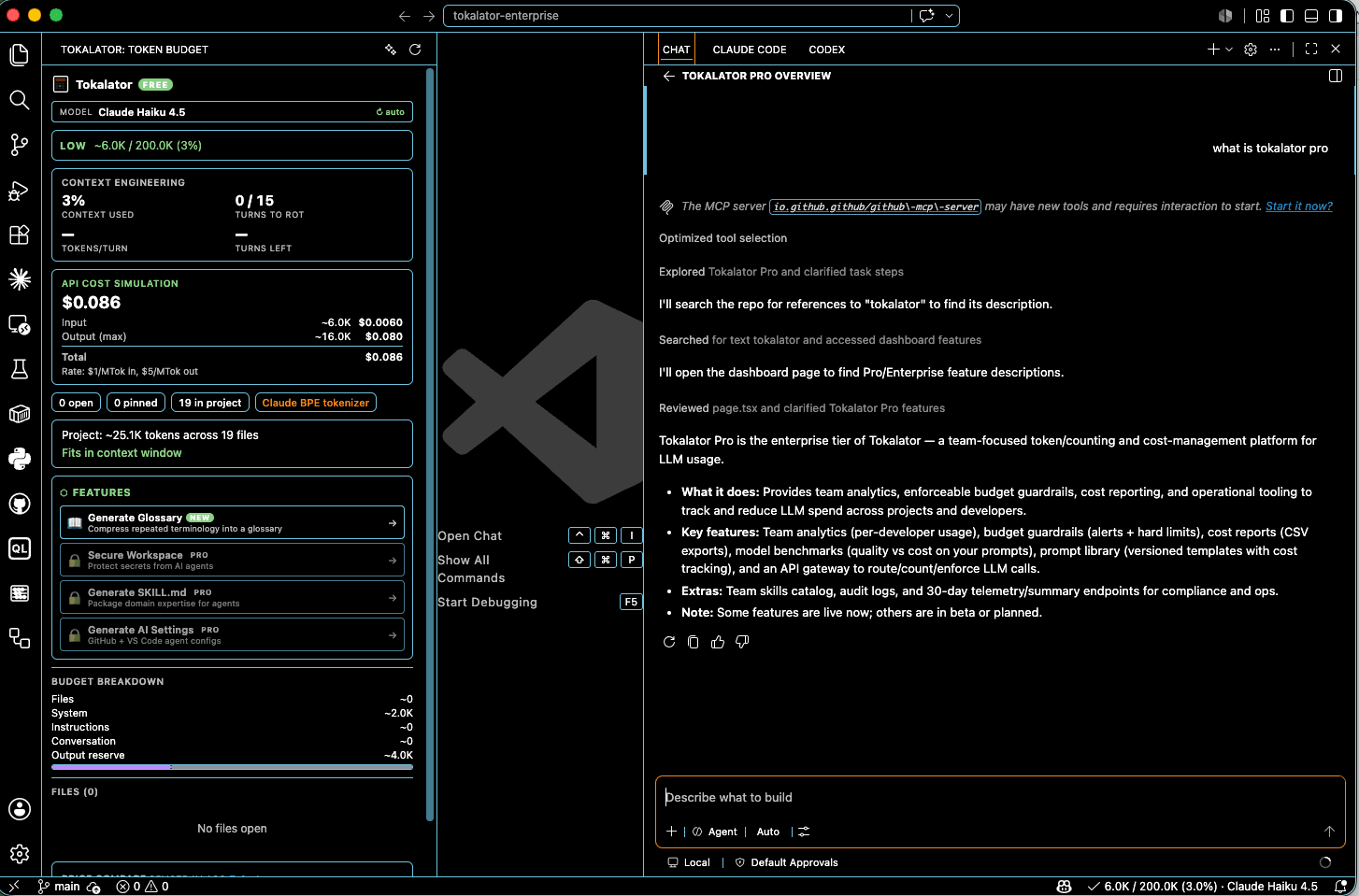Image resolution: width=1359 pixels, height=896 pixels.
Task: Open the command center chat dropdown
Action: click(949, 16)
